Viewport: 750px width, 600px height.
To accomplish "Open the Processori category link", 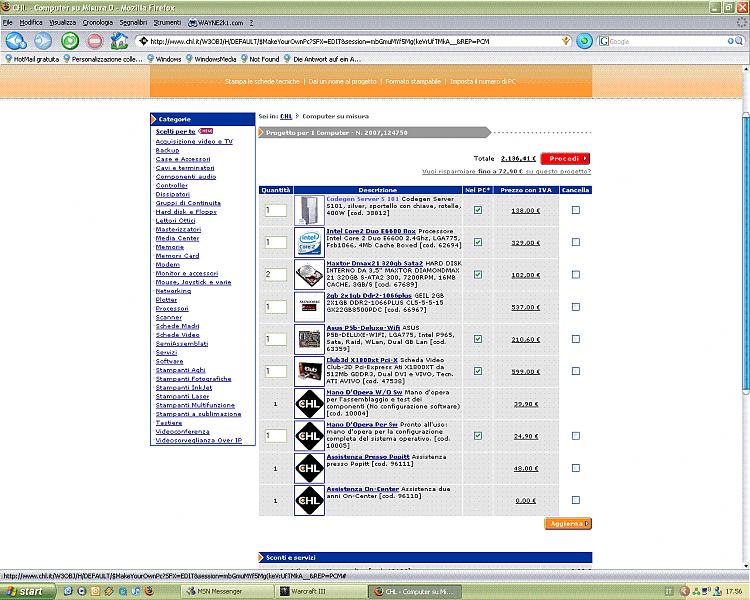I will pos(172,309).
